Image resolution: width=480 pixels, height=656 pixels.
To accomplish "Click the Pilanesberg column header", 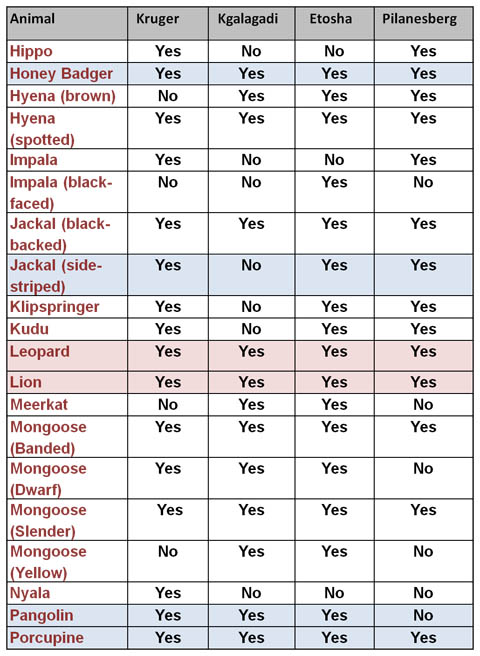I will (419, 19).
